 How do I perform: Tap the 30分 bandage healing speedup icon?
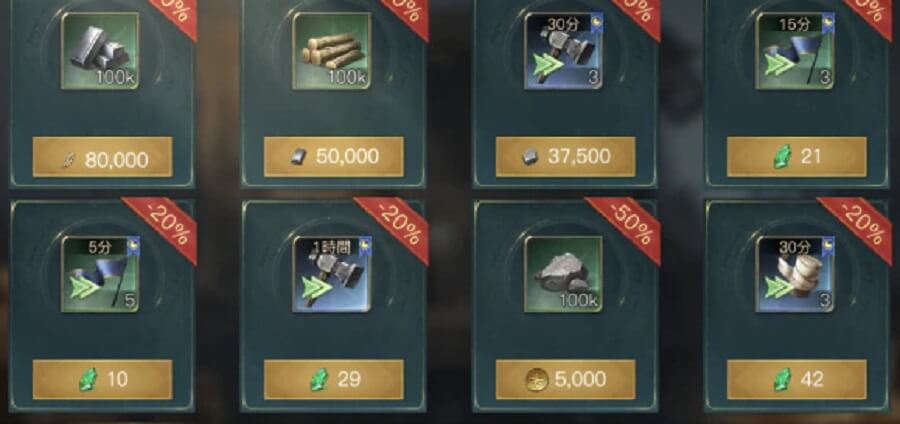795,274
